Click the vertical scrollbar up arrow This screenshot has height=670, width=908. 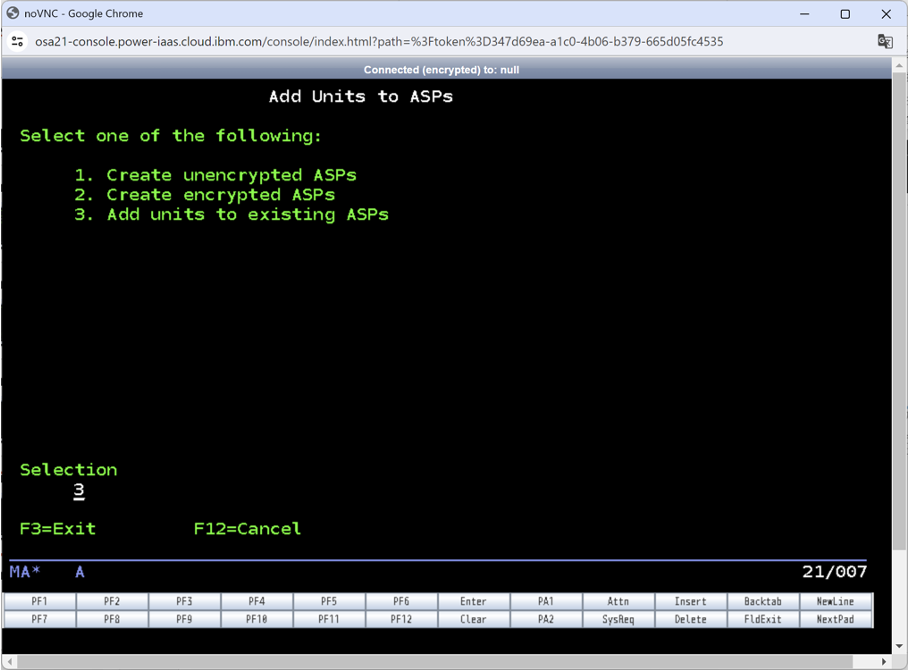coord(899,65)
